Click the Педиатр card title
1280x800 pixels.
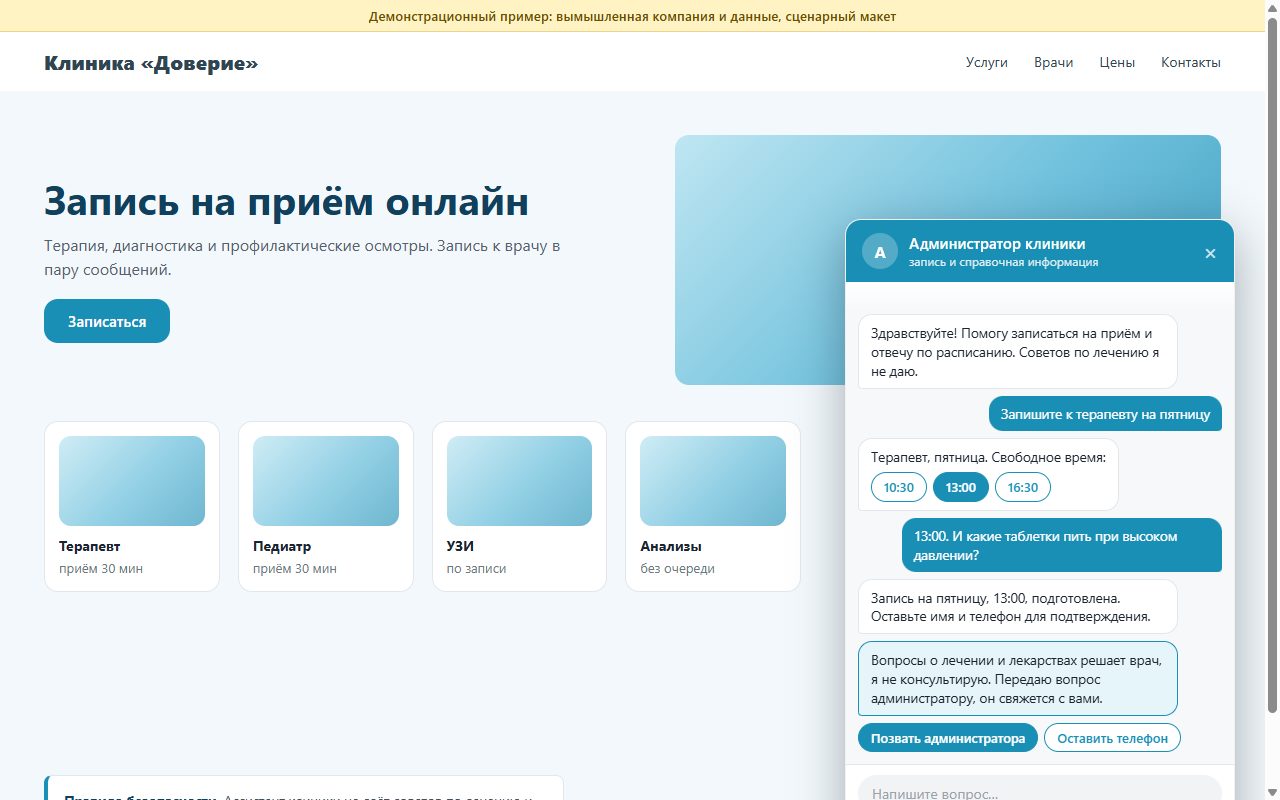click(x=282, y=547)
